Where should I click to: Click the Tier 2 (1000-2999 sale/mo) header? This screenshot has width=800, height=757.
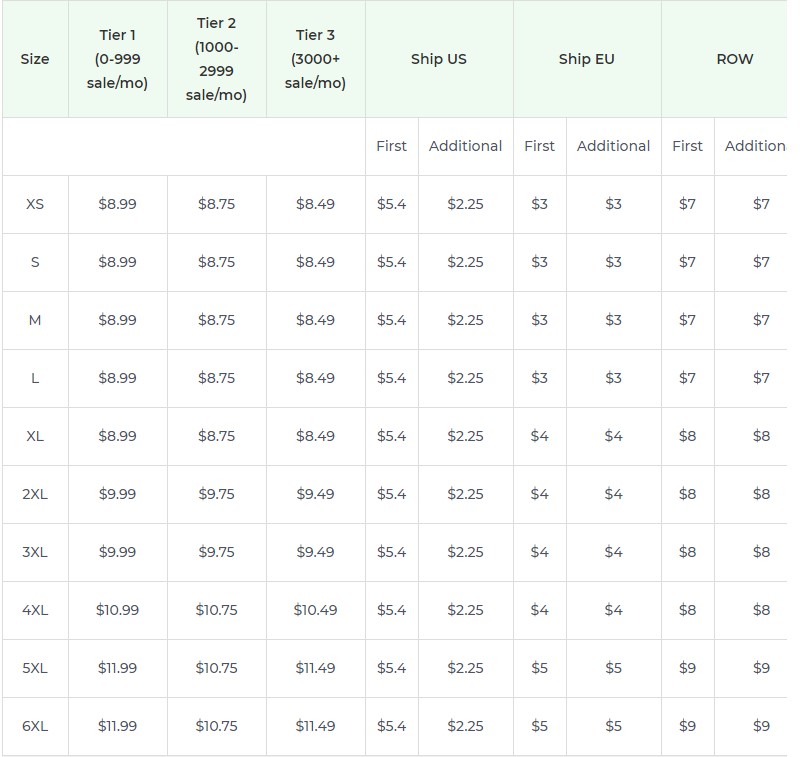[216, 59]
